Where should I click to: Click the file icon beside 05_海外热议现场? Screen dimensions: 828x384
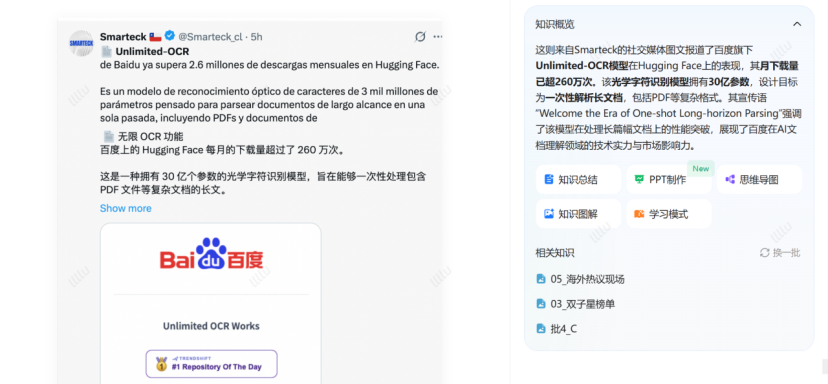click(x=541, y=279)
